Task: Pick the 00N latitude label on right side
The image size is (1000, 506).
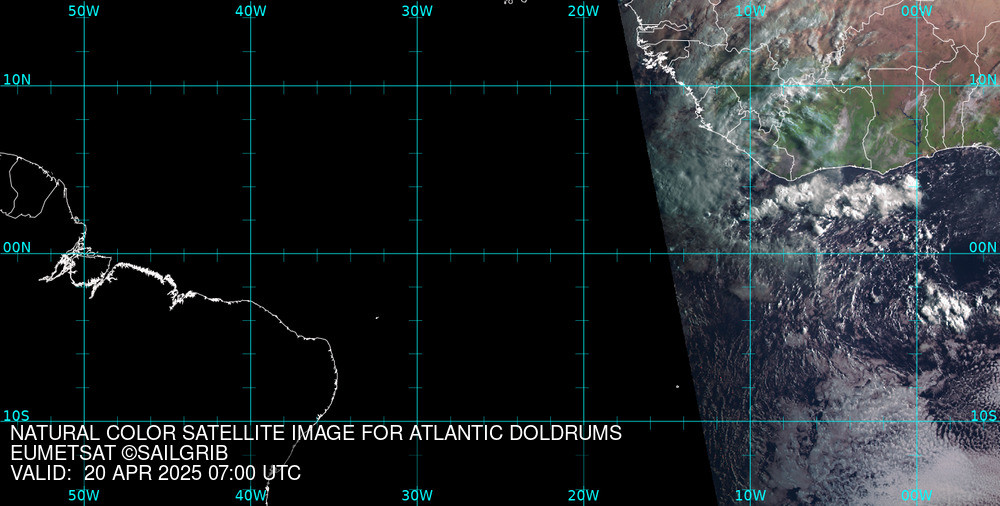Action: 983,248
